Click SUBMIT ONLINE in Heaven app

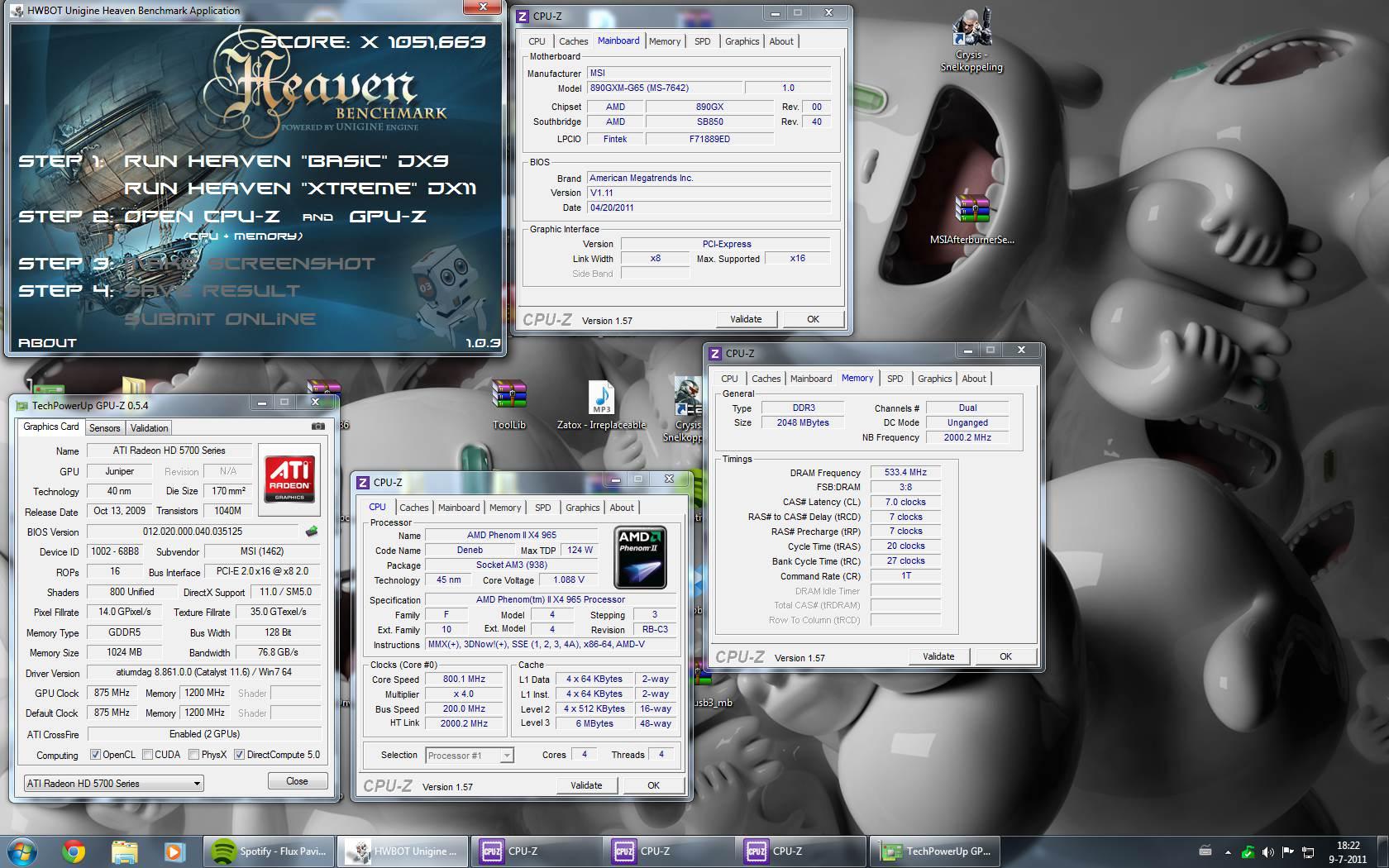coord(220,319)
